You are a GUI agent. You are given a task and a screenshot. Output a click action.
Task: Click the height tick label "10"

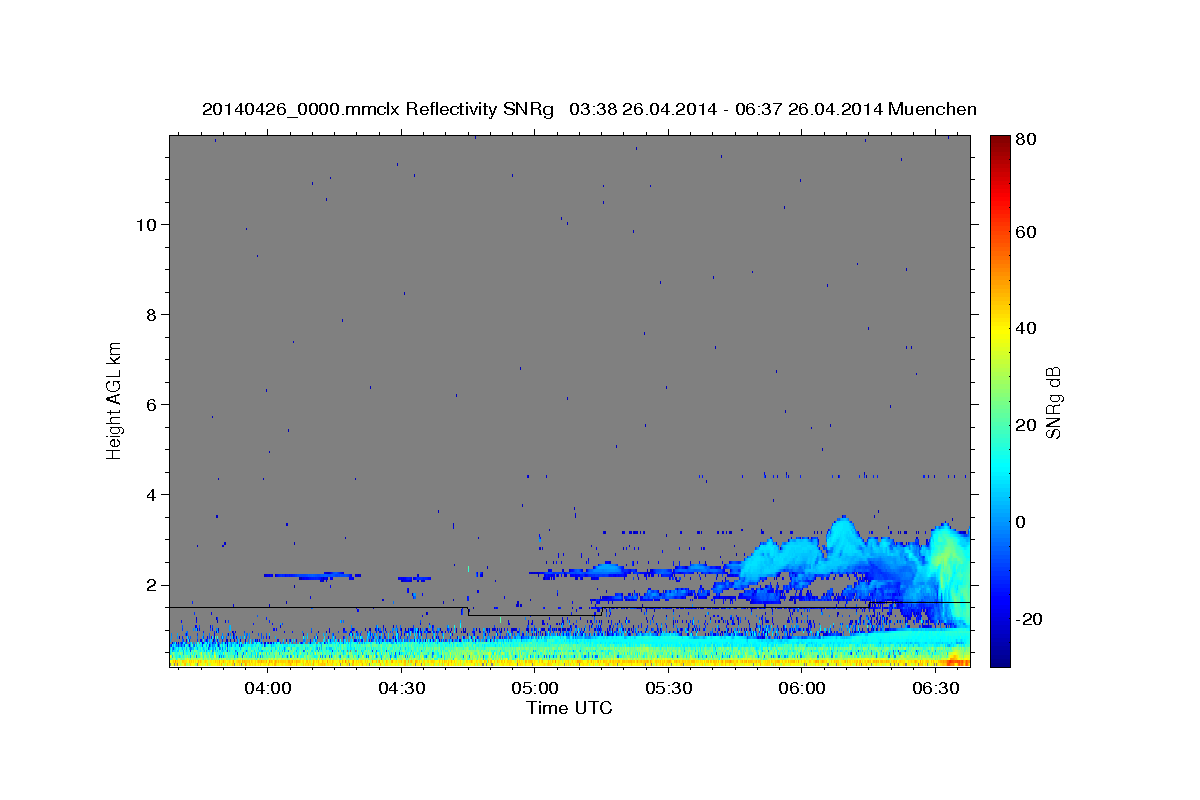146,224
